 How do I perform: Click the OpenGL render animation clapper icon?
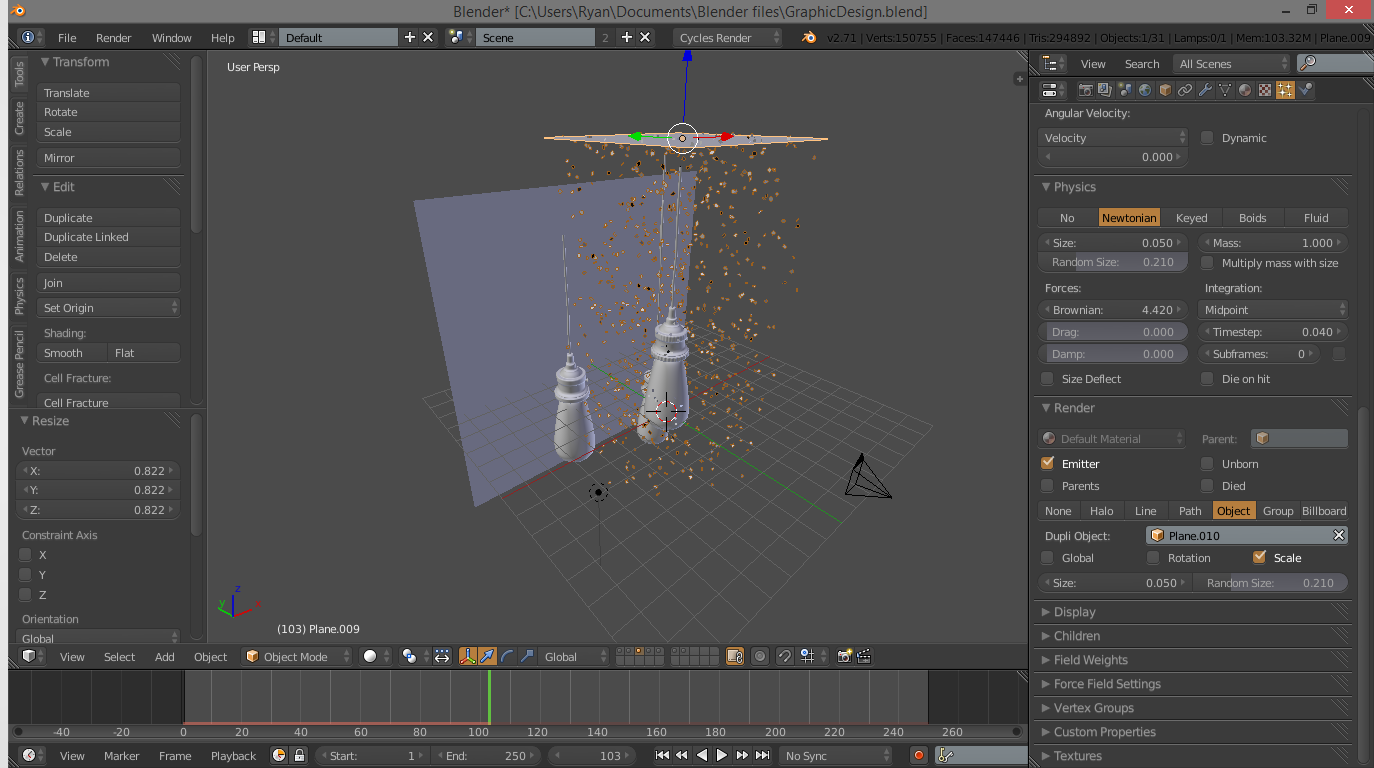point(863,656)
